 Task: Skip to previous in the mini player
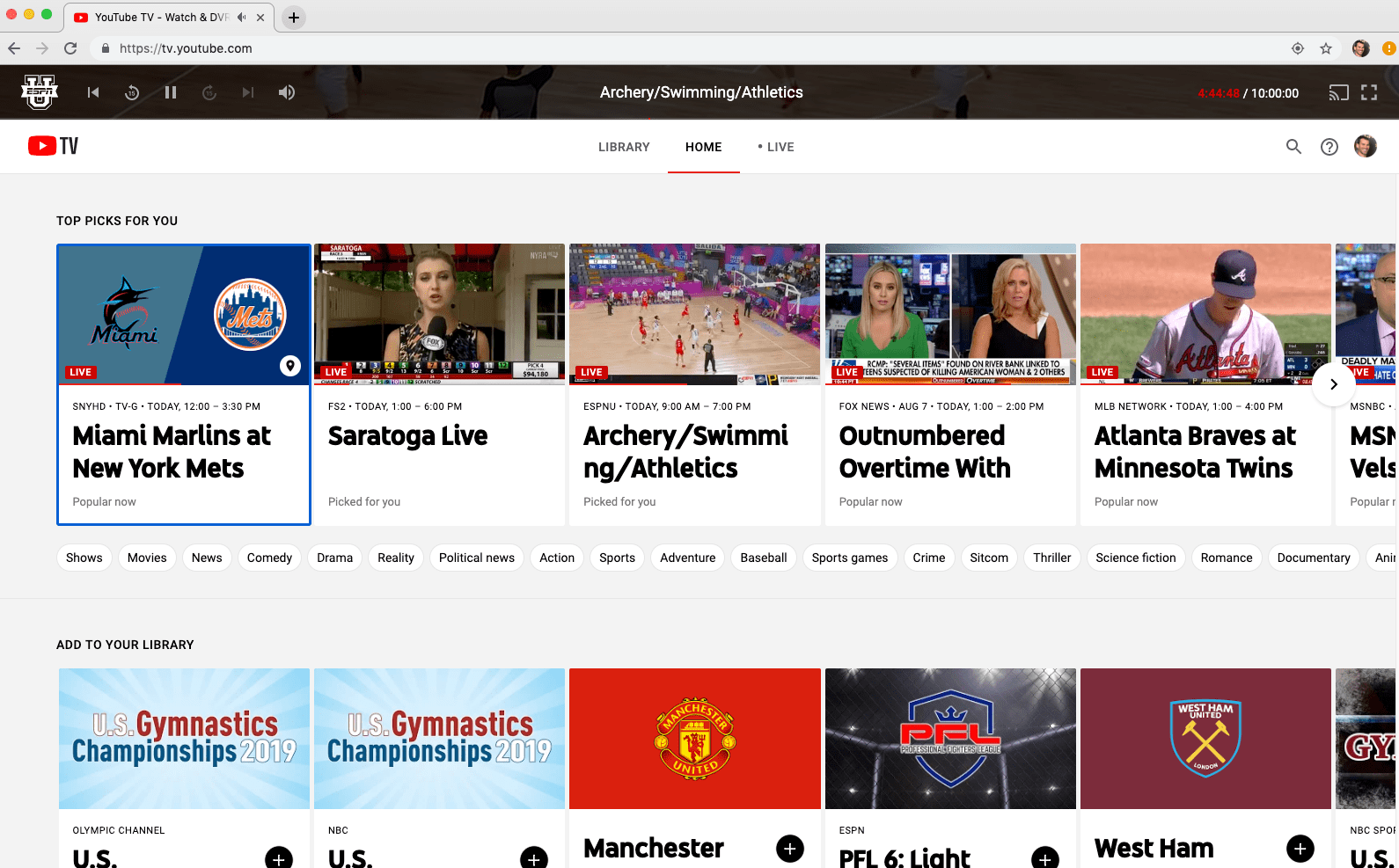(93, 92)
